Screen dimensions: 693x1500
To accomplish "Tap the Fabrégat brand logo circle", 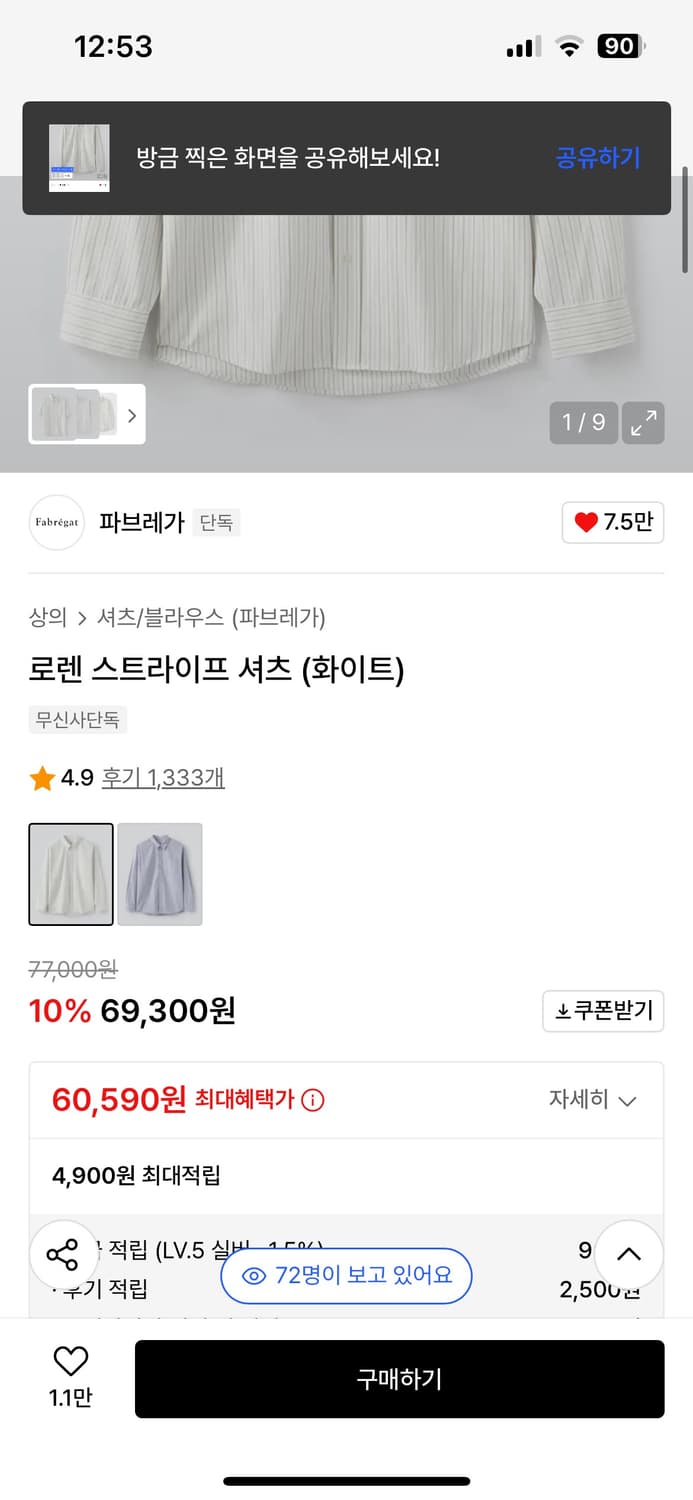I will (57, 522).
